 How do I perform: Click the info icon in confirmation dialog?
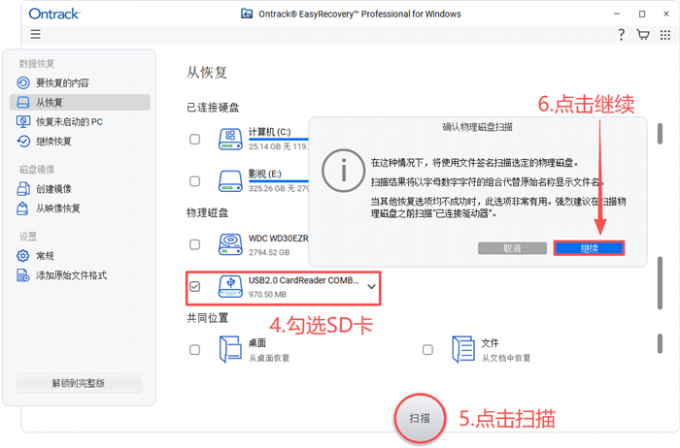point(343,170)
